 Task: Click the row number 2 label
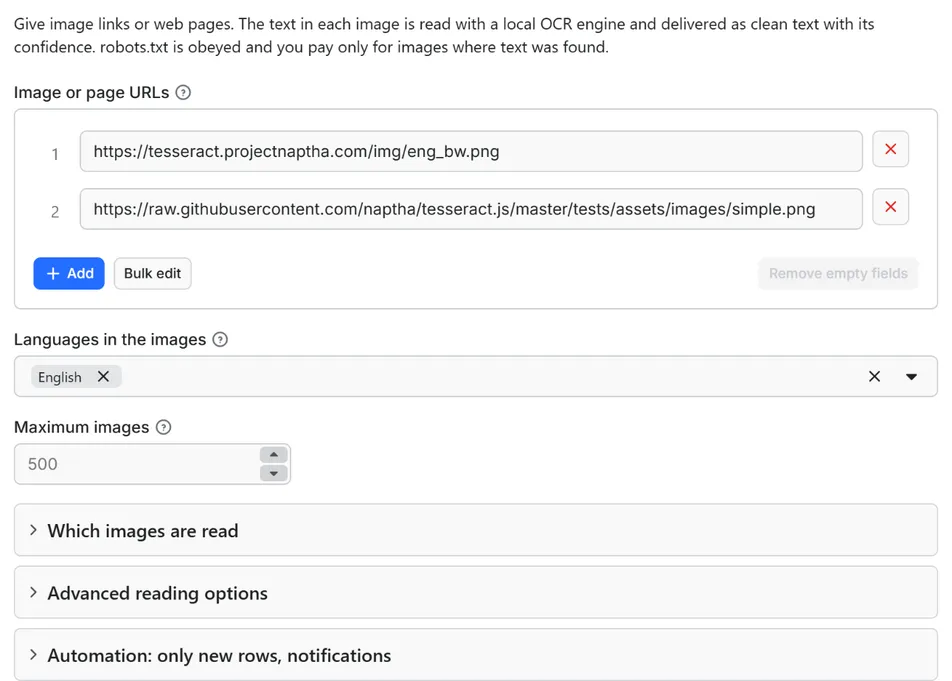[55, 212]
